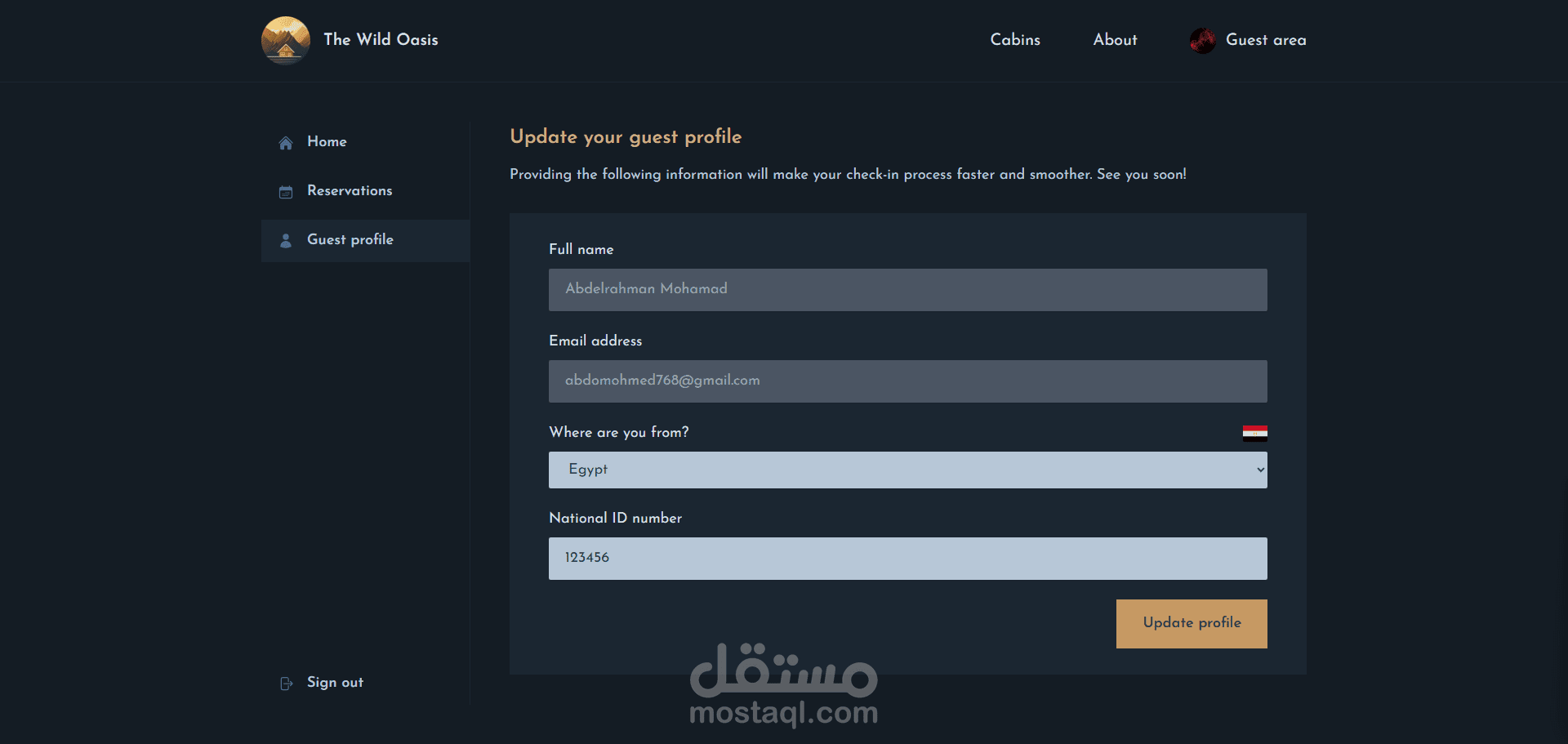Click the Guest profile person icon
1568x744 pixels.
[x=286, y=241]
